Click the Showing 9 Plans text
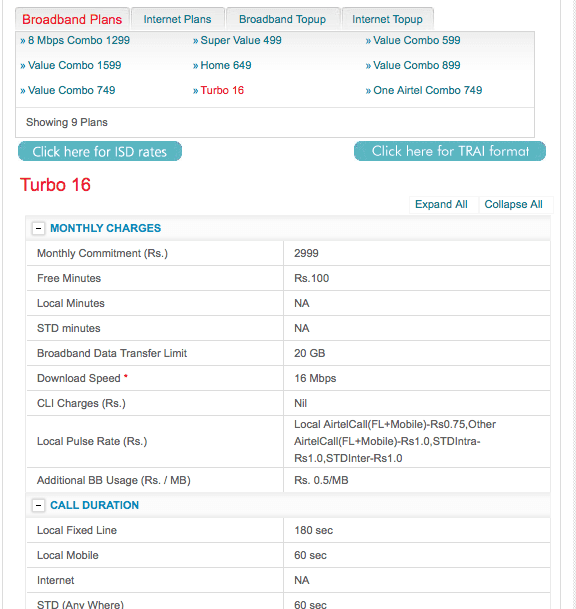Screen dimensions: 576x609 pos(67,122)
